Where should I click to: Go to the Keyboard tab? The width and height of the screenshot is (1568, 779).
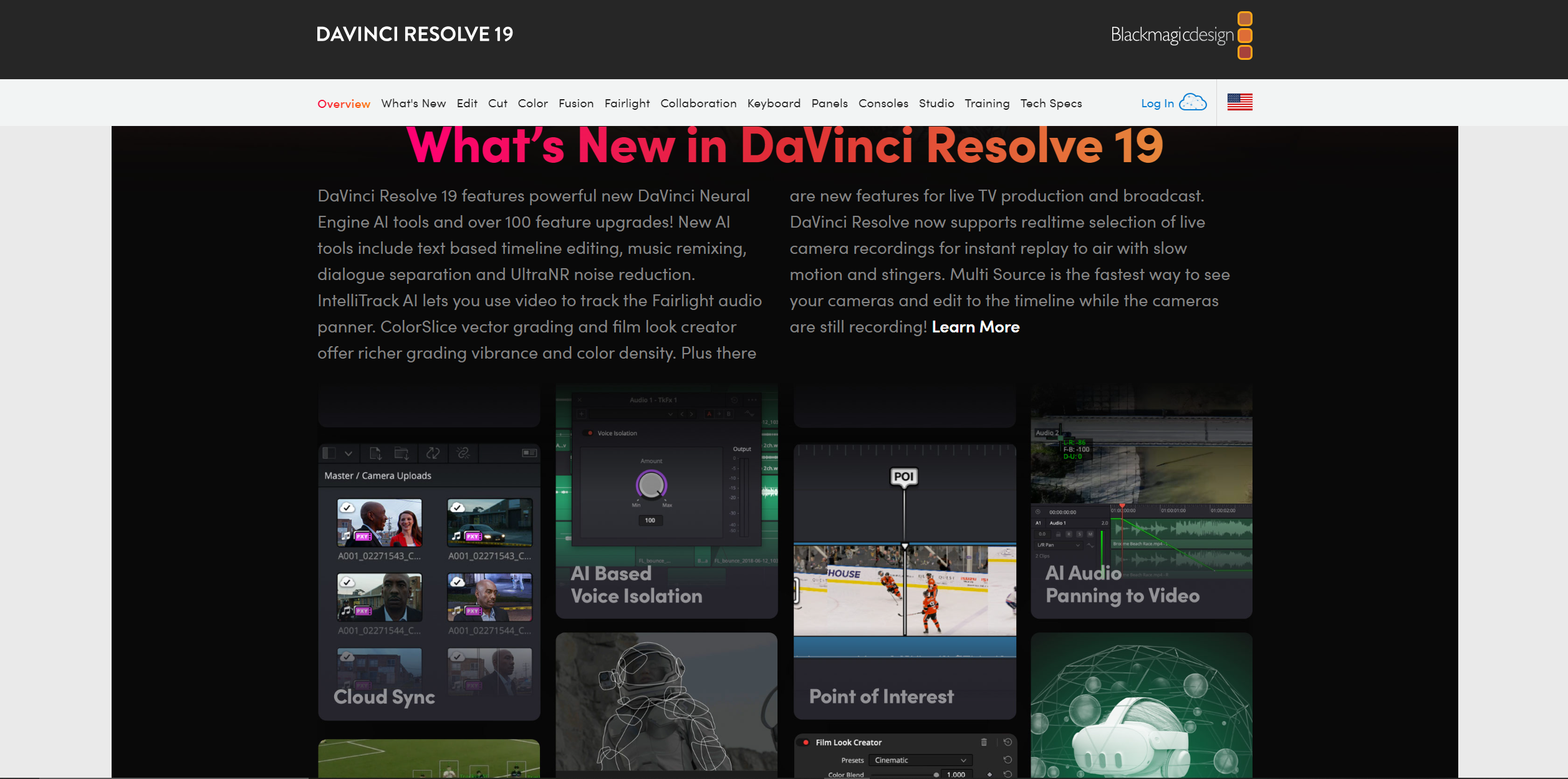click(x=774, y=104)
